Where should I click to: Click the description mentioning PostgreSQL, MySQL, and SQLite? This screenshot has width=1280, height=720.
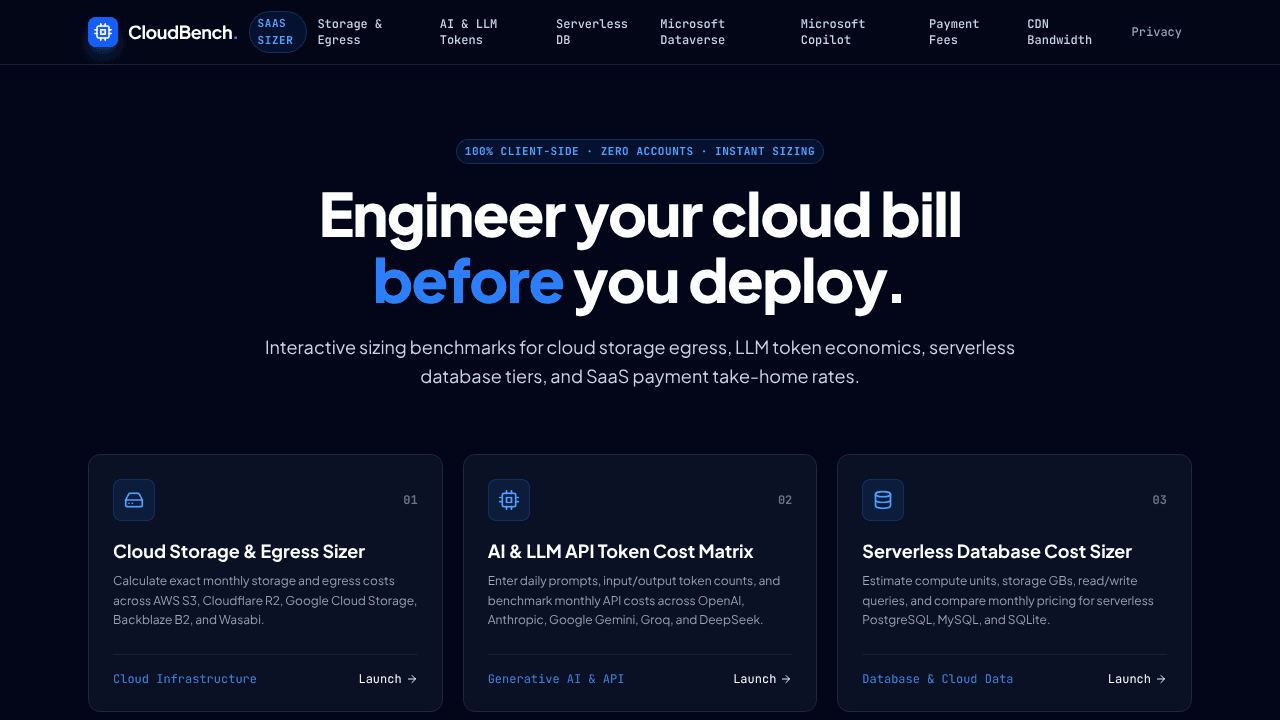coord(1008,600)
